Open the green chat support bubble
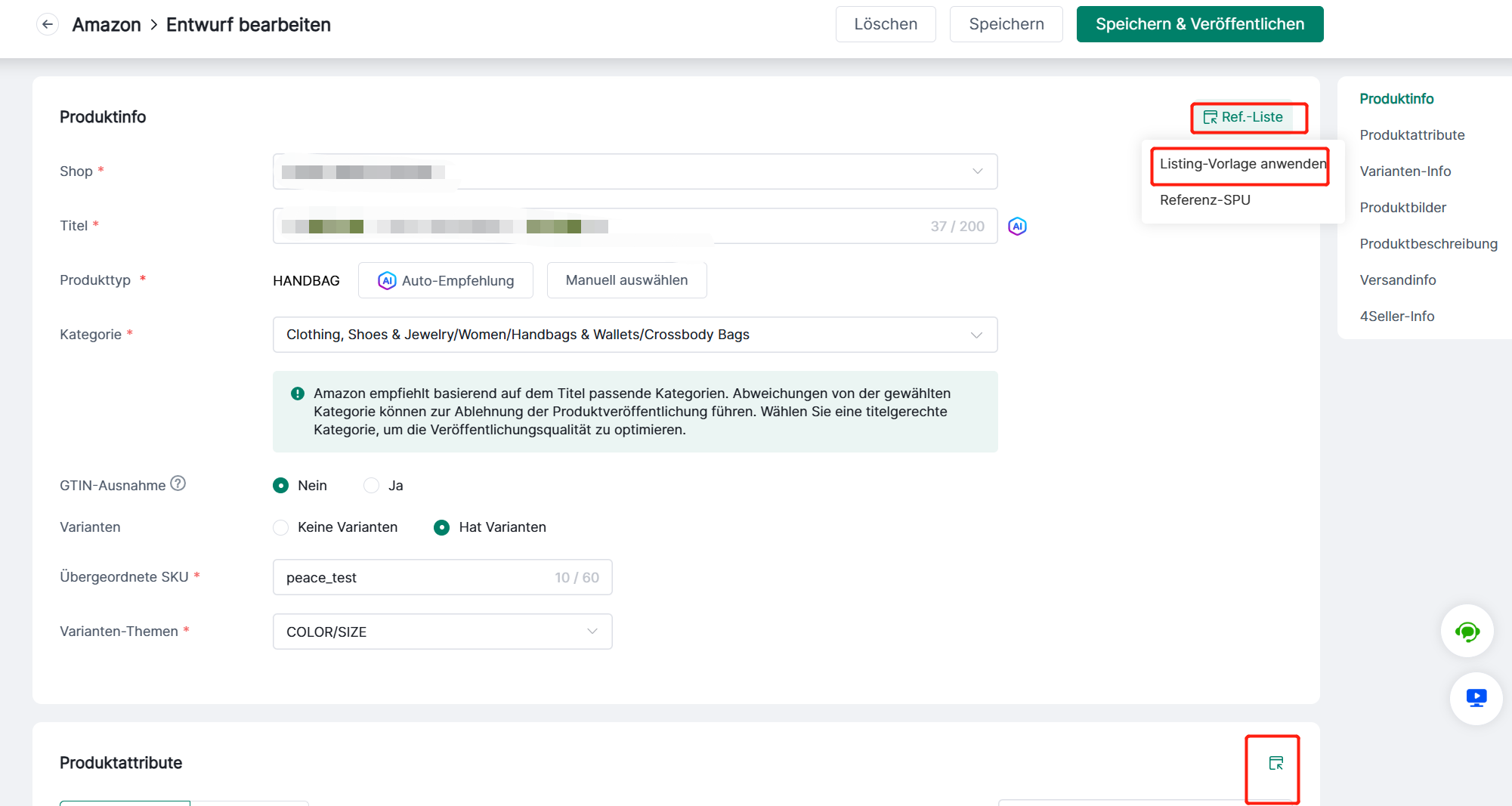1512x806 pixels. (1467, 632)
